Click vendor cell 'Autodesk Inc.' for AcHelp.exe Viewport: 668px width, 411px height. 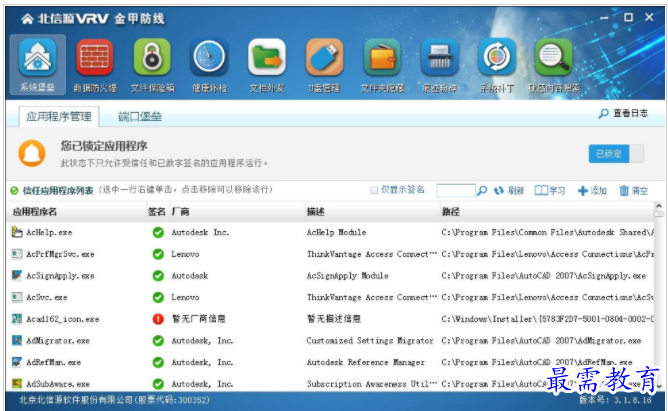click(200, 232)
